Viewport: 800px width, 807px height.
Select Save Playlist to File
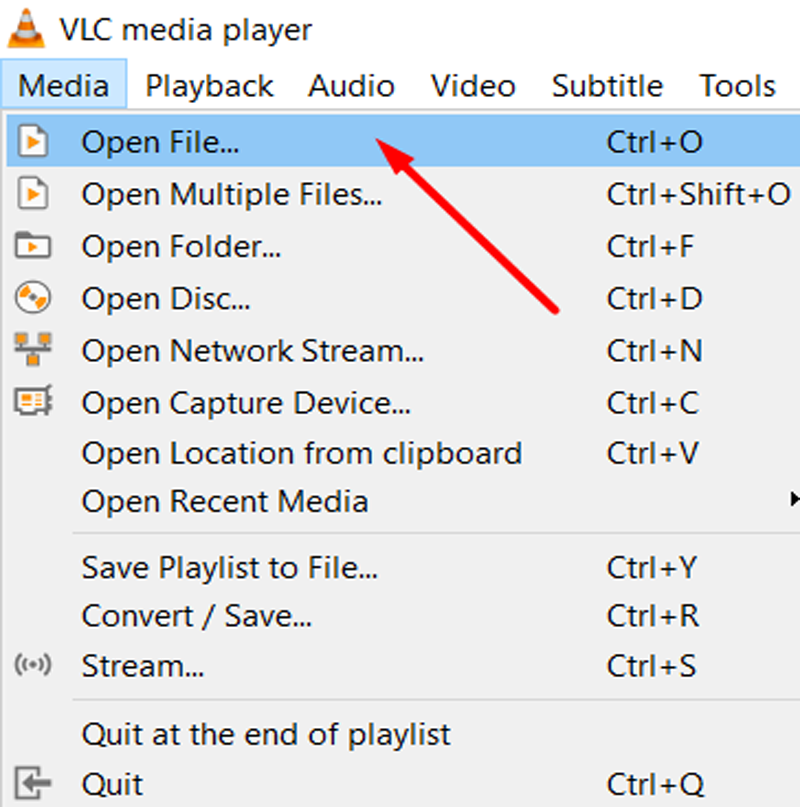[x=228, y=568]
